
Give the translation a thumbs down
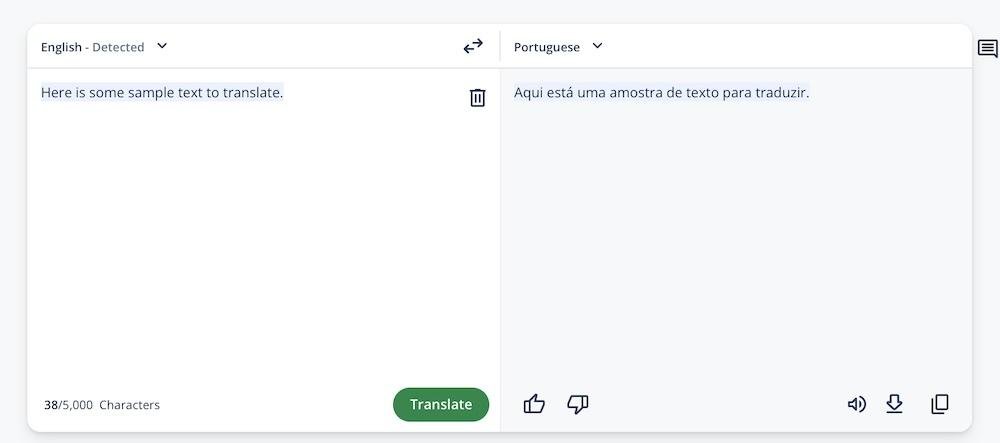pos(577,404)
